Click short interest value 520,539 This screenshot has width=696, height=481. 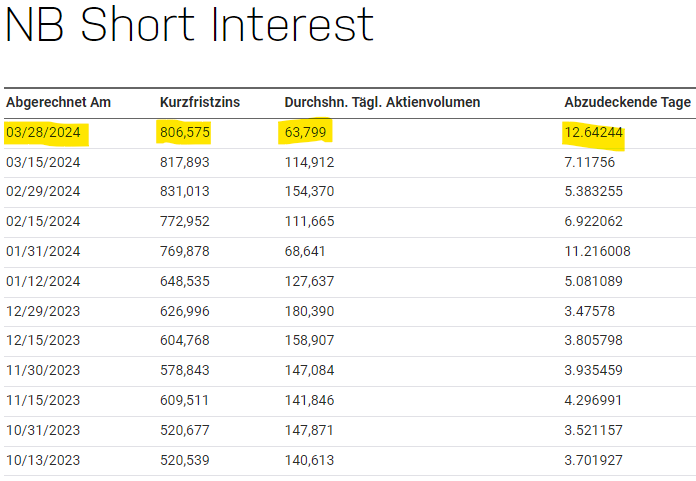185,460
